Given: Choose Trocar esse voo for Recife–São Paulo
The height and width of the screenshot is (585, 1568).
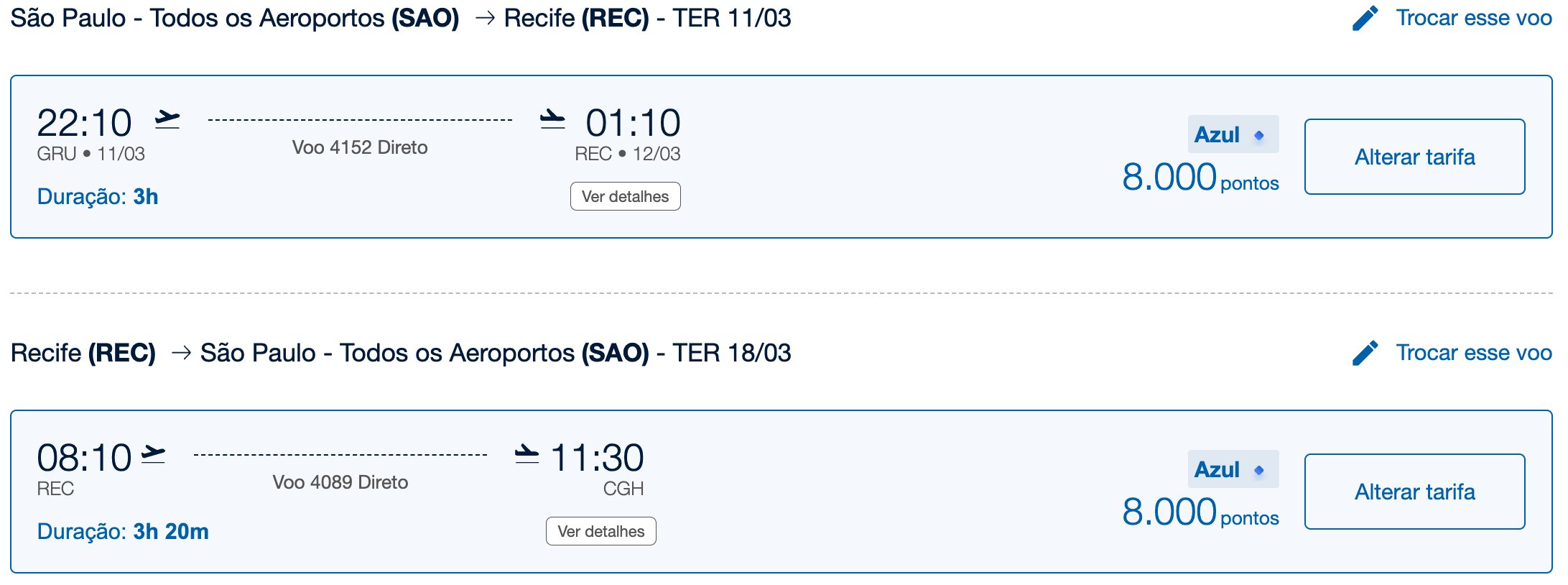Looking at the screenshot, I should (1473, 353).
